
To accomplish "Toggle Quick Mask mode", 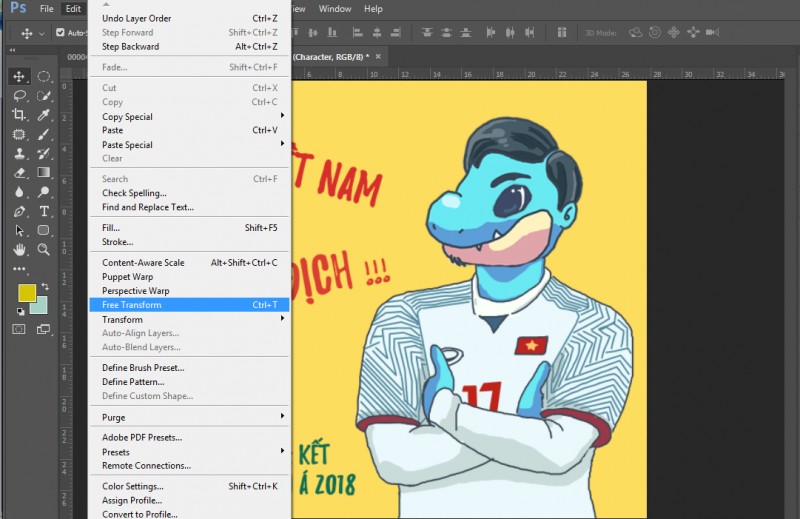I will (19, 329).
